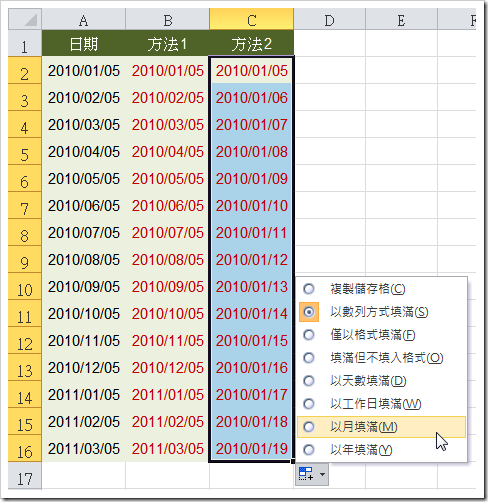
Task: Click the 日期 header cell
Action: coord(84,43)
